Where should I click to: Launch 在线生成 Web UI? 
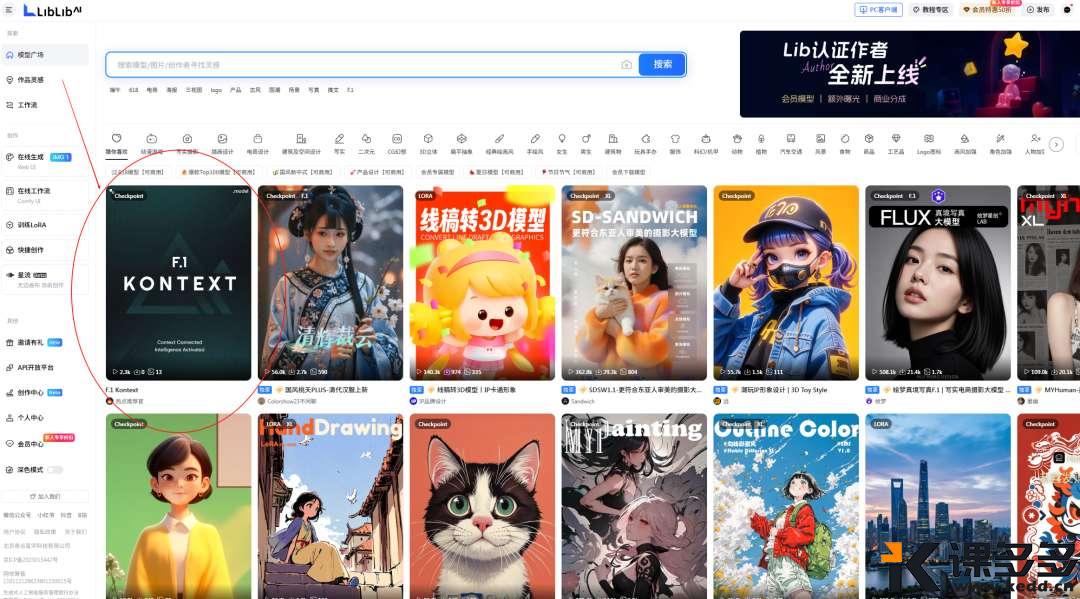click(45, 160)
